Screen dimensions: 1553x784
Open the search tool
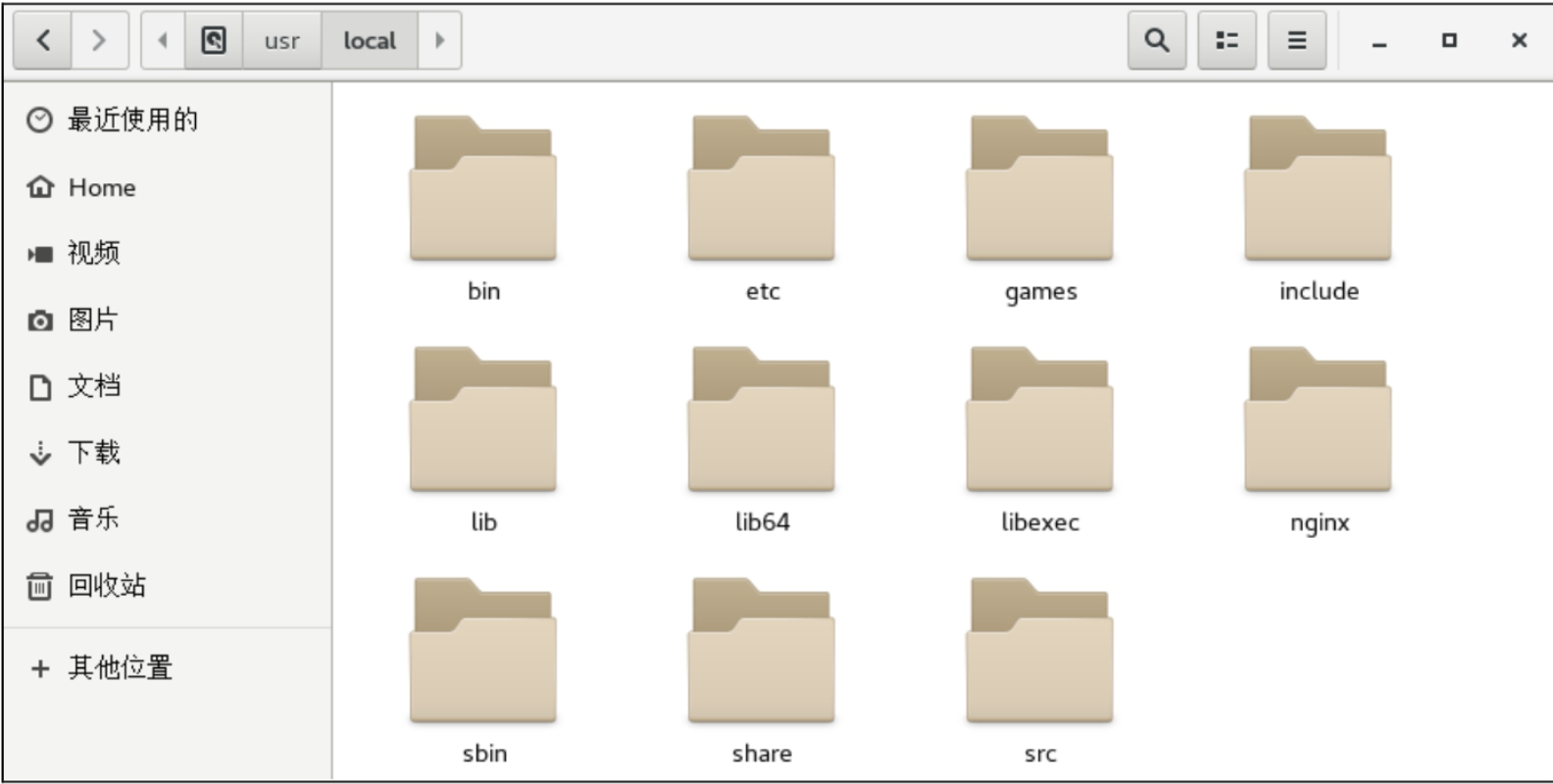coord(1157,40)
